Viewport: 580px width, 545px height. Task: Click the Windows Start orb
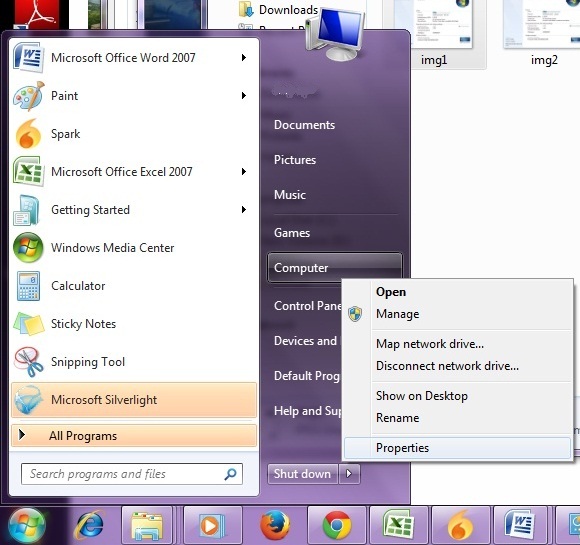tap(27, 525)
